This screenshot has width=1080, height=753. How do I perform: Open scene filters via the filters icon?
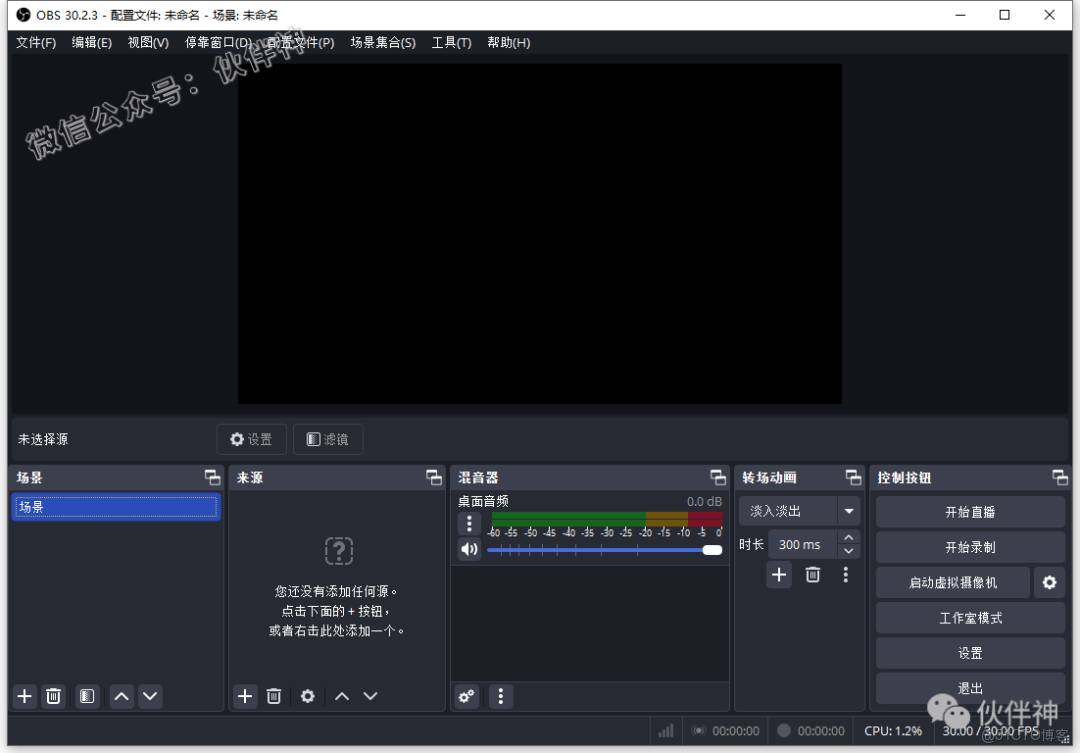(x=87, y=696)
